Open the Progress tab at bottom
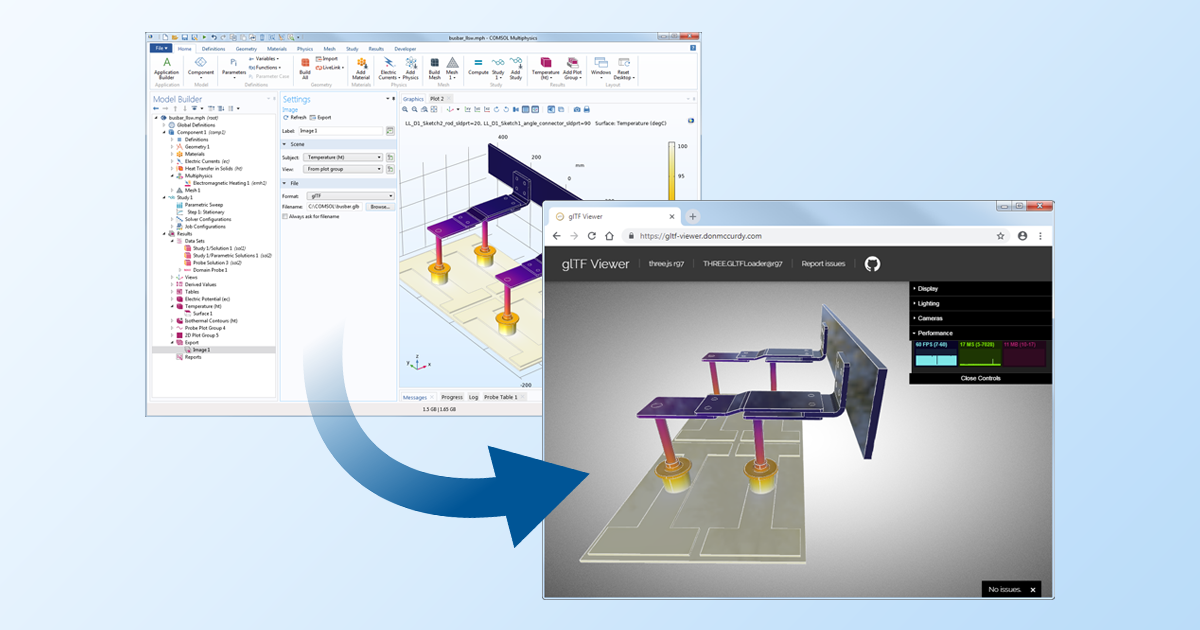 coord(452,397)
